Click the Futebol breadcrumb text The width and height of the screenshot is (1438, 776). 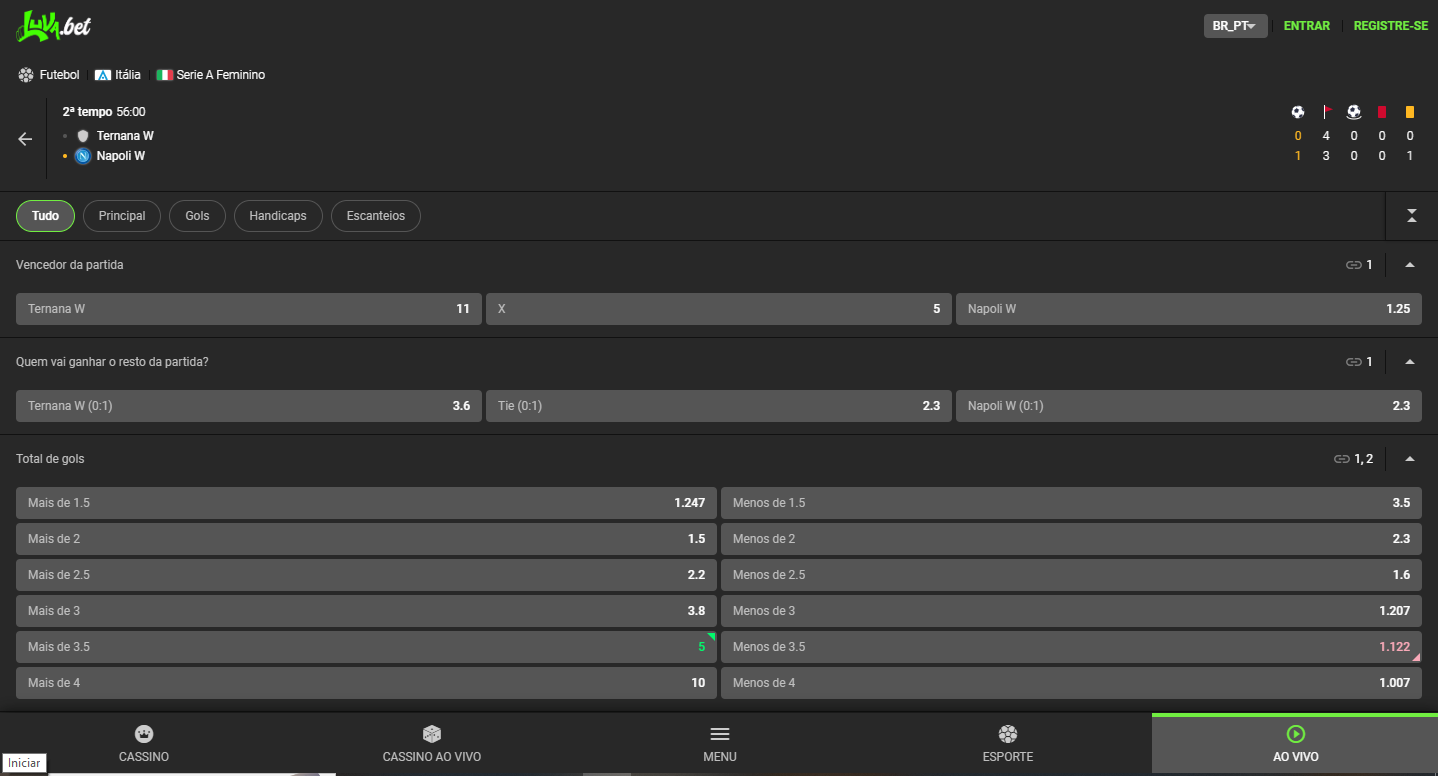[x=60, y=75]
